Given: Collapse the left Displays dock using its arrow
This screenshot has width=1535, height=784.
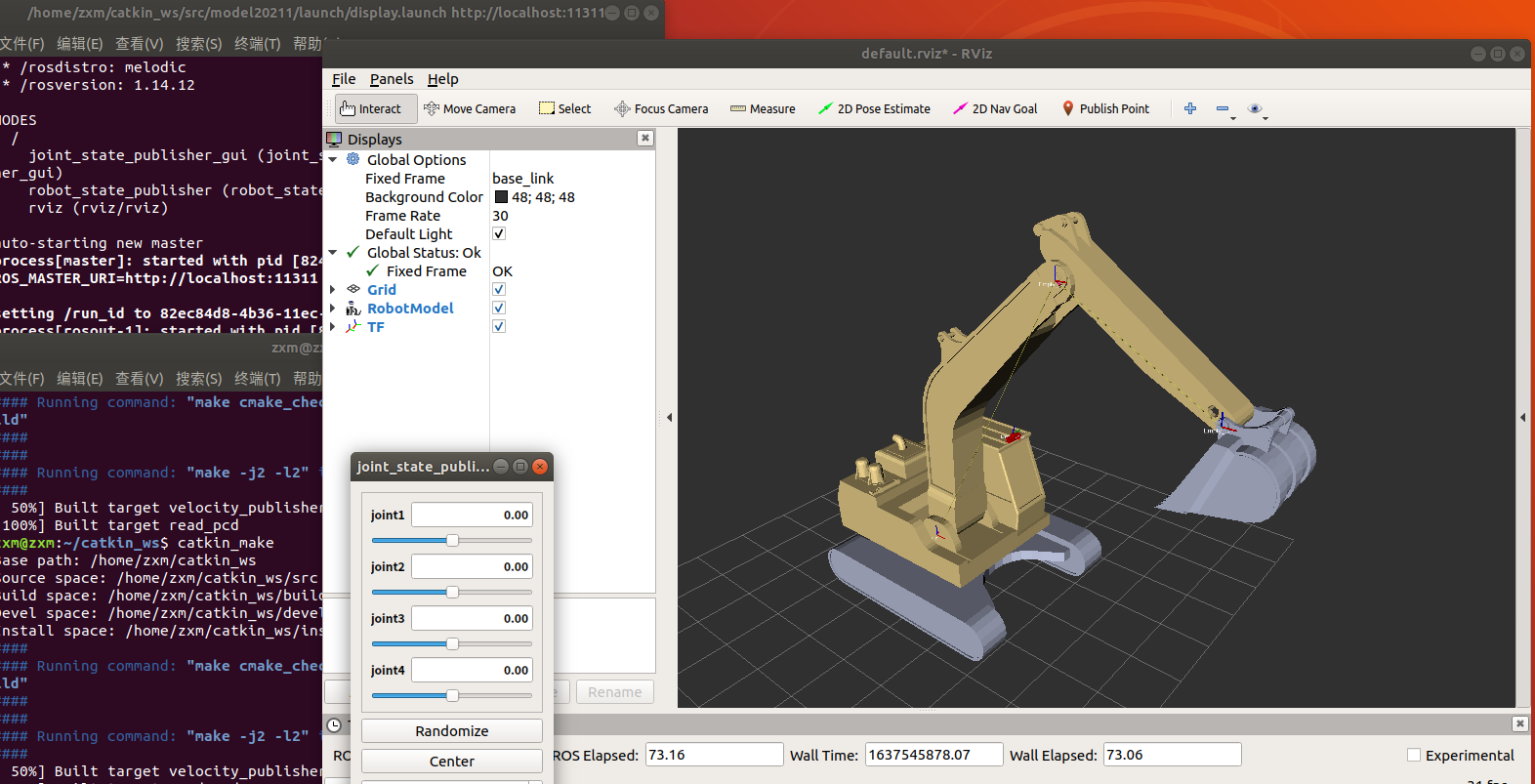Looking at the screenshot, I should [669, 418].
